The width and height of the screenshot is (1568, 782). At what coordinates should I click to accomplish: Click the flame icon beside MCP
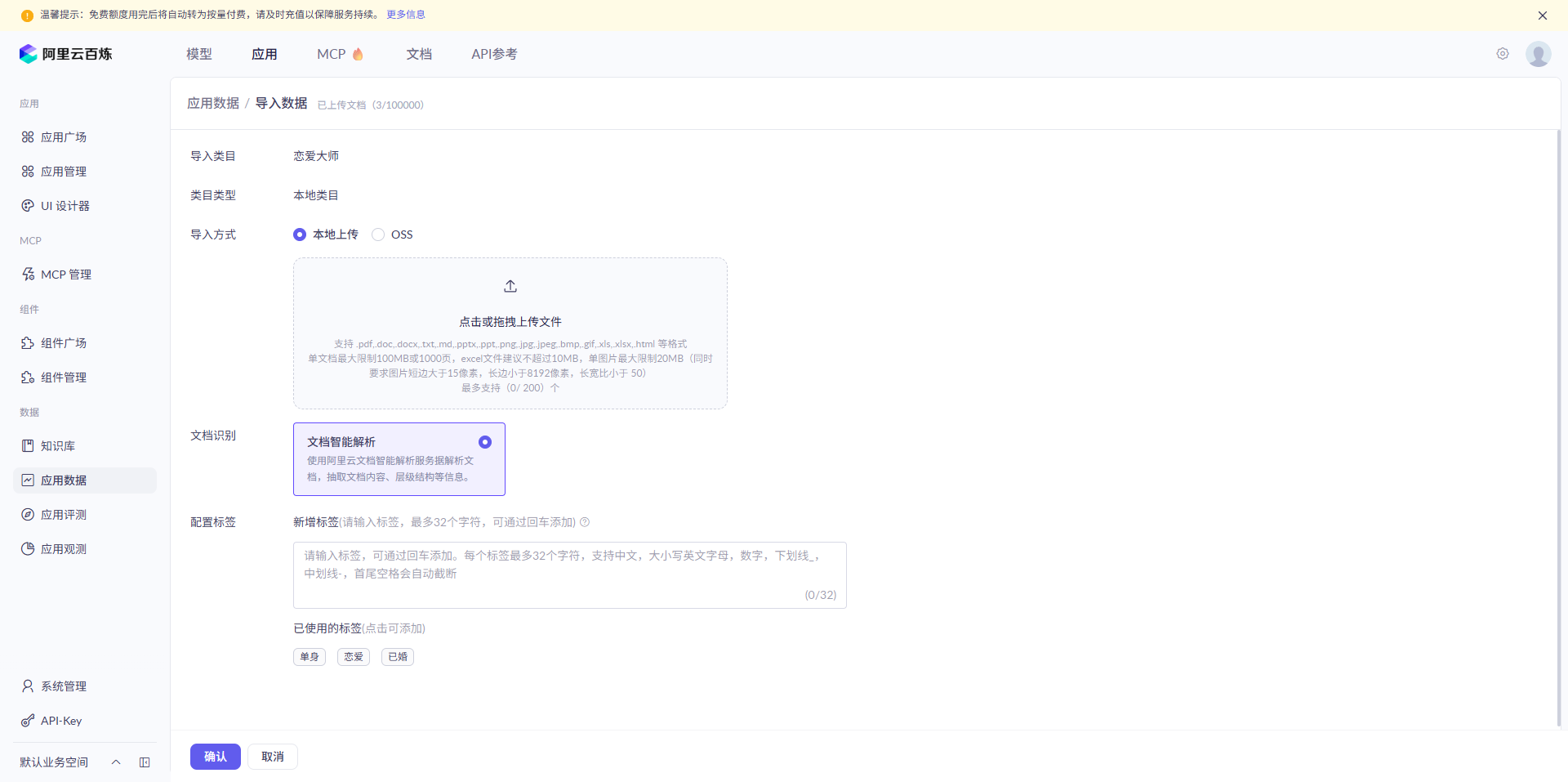click(358, 54)
